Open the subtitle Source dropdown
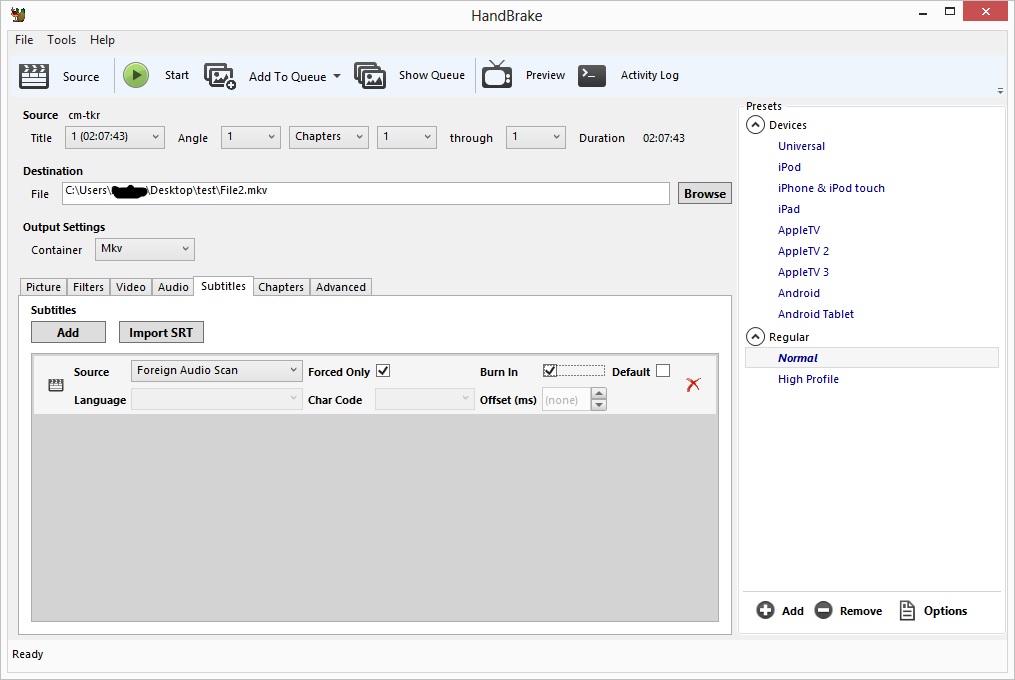 click(216, 371)
